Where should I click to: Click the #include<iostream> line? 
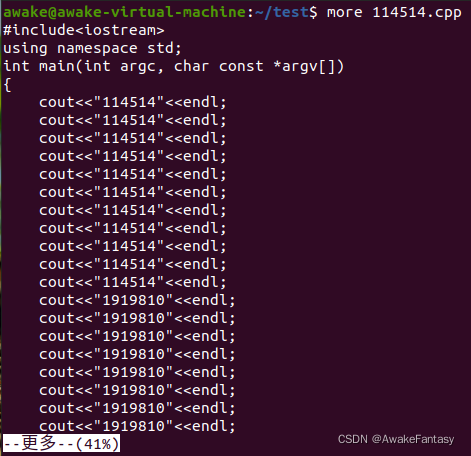click(84, 30)
